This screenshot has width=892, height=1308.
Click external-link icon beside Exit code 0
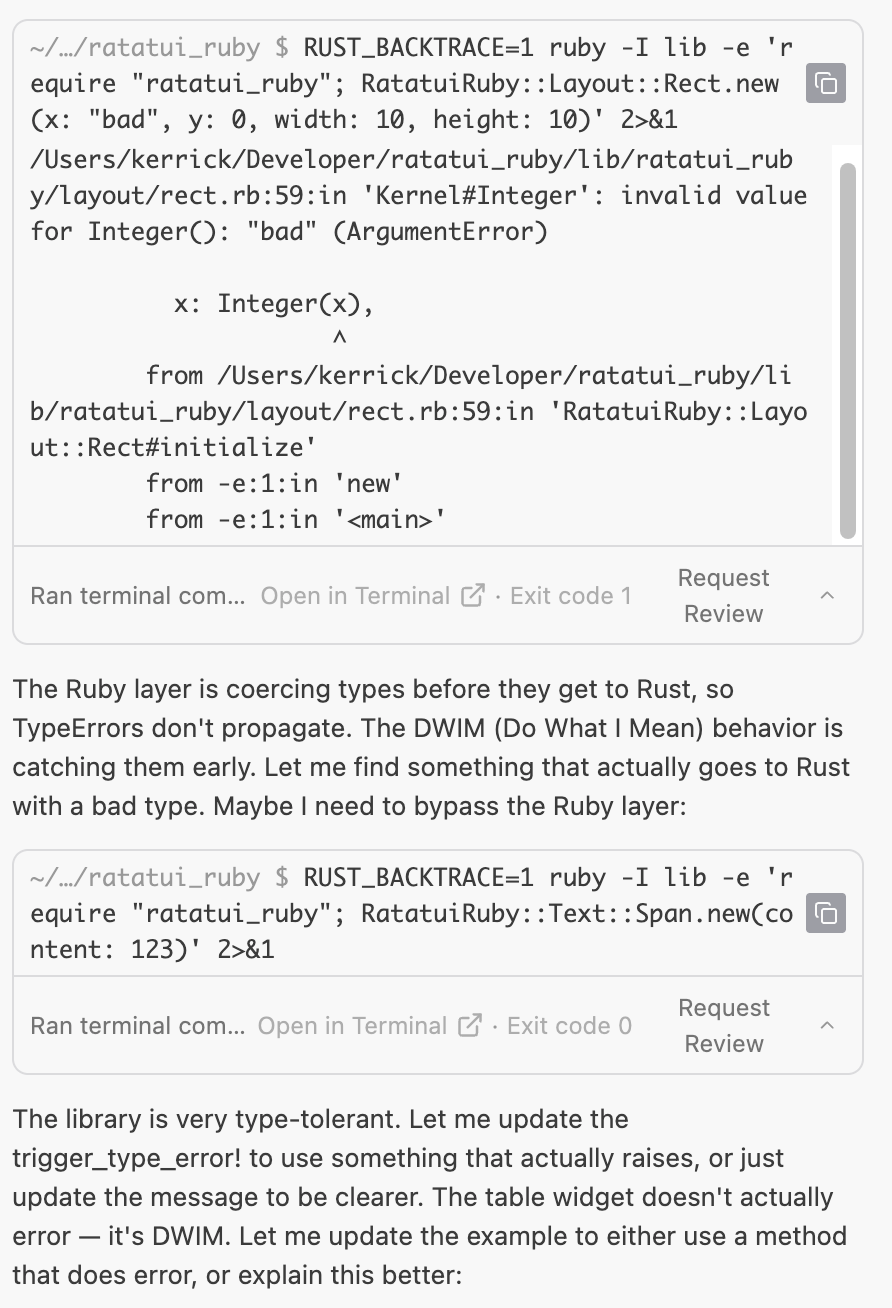point(469,1026)
